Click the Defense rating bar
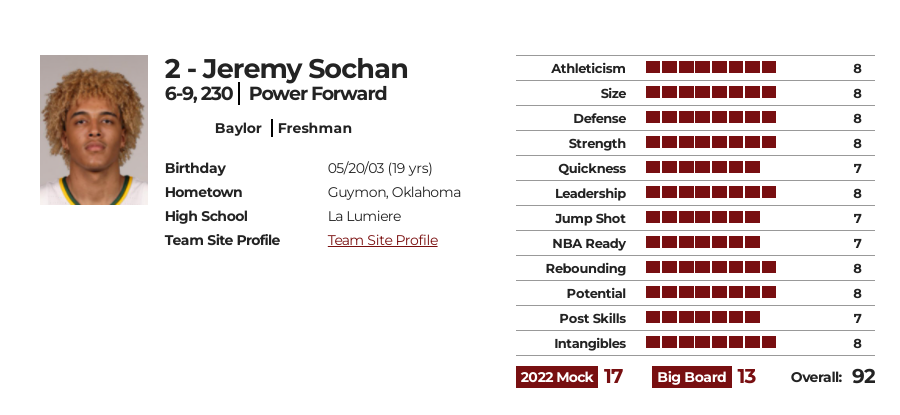Viewport: 900px width, 415px height. pyautogui.click(x=710, y=118)
